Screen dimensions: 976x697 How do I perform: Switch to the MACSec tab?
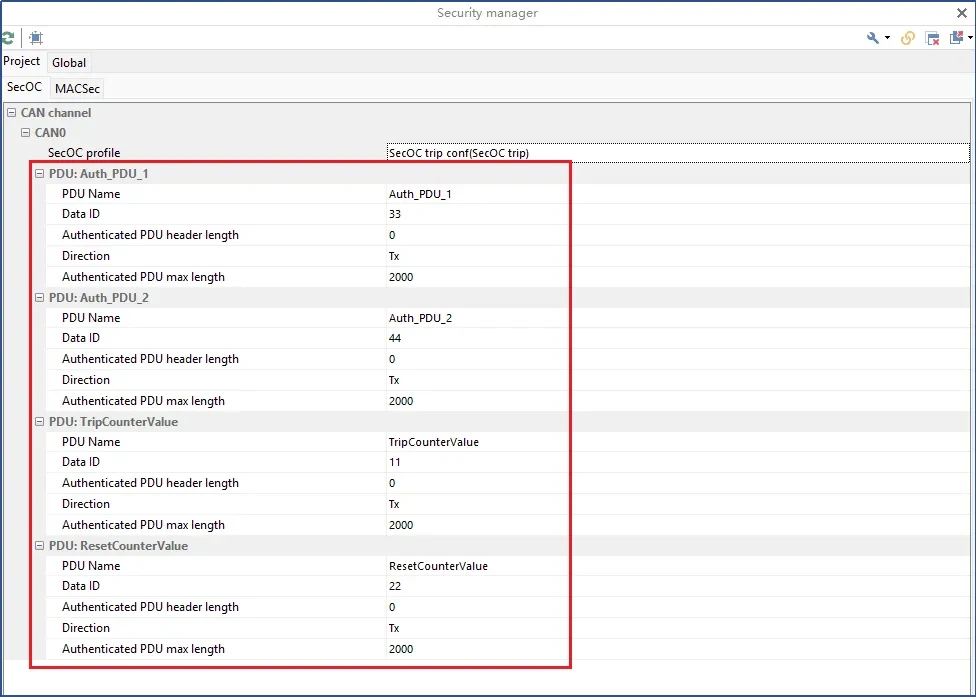(x=77, y=89)
